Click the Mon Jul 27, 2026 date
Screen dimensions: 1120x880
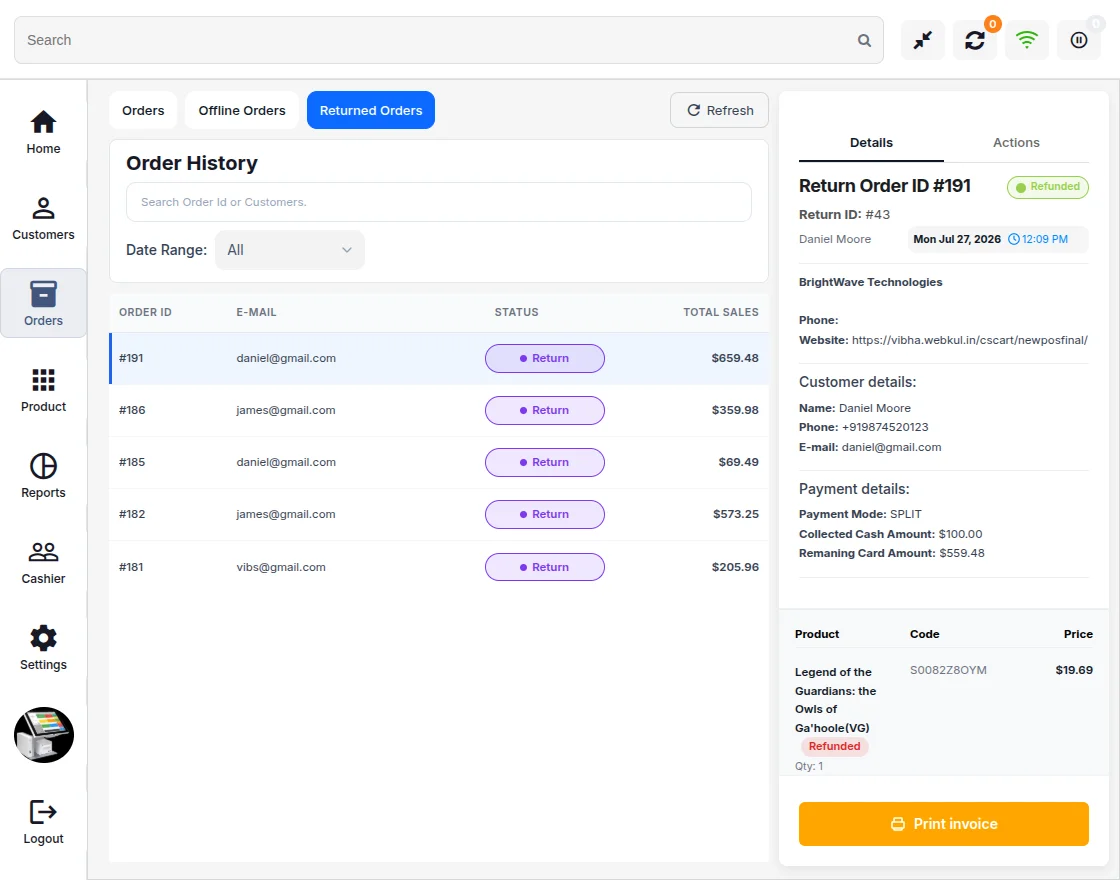click(x=957, y=239)
